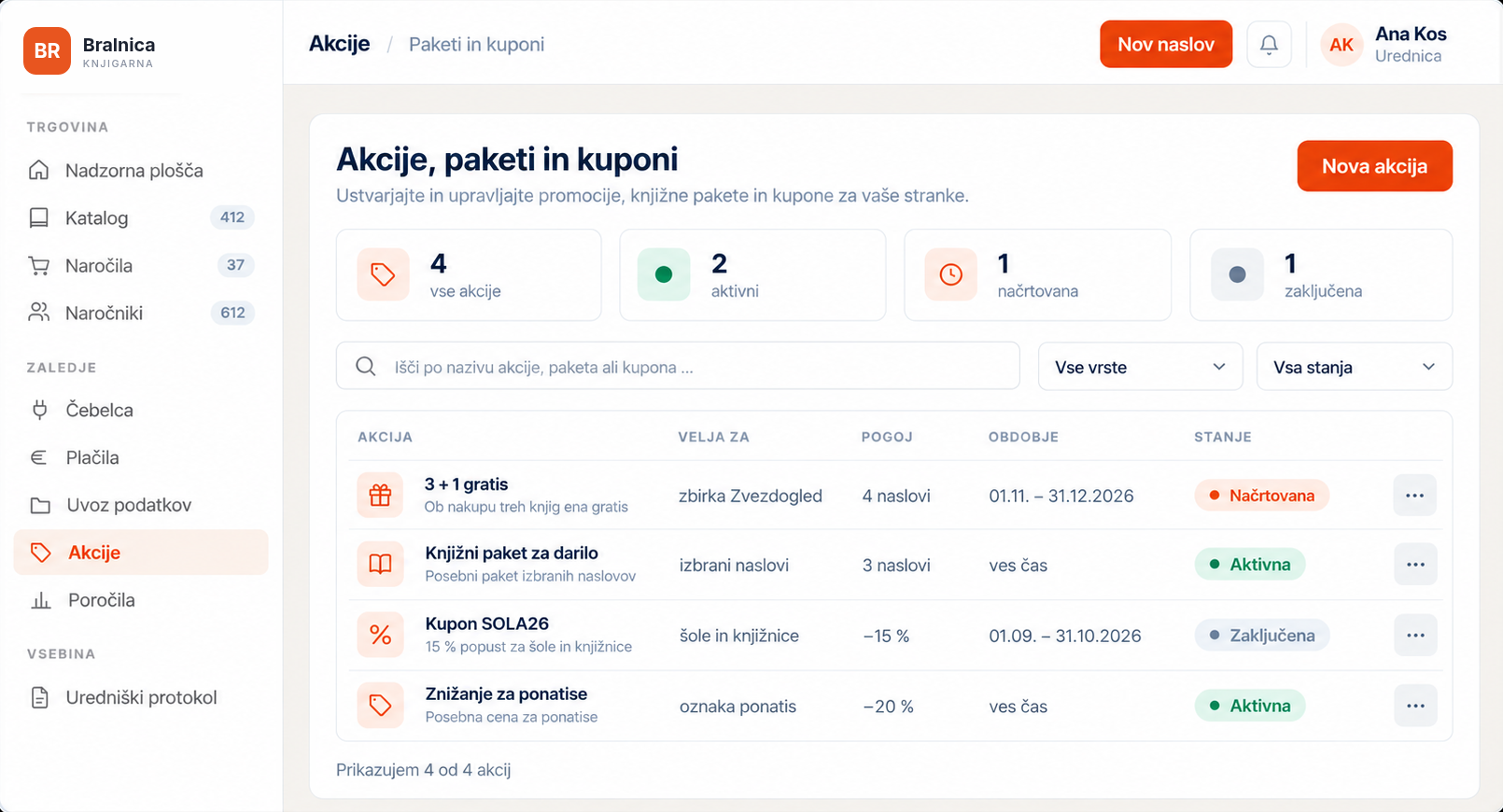Open Nadzorna plošča from the sidebar

click(x=141, y=171)
